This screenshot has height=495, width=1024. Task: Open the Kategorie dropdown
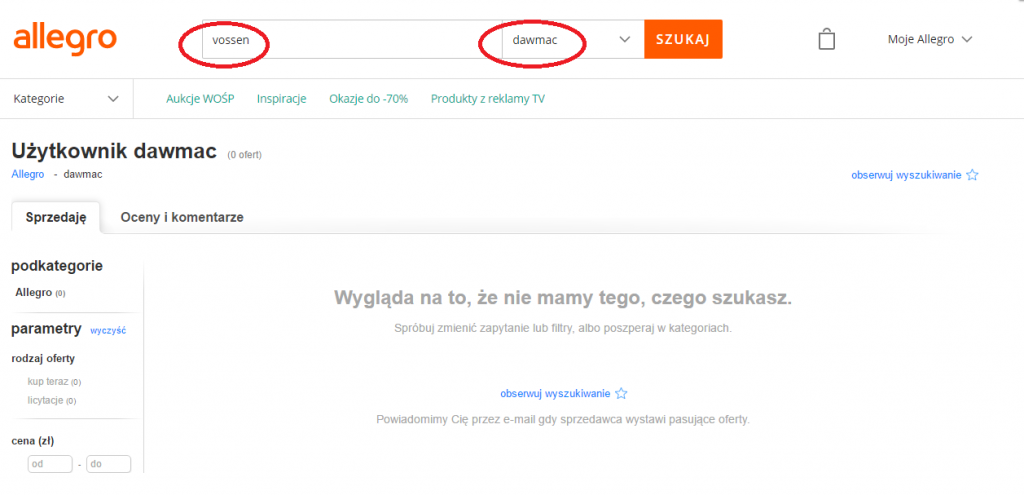click(66, 99)
